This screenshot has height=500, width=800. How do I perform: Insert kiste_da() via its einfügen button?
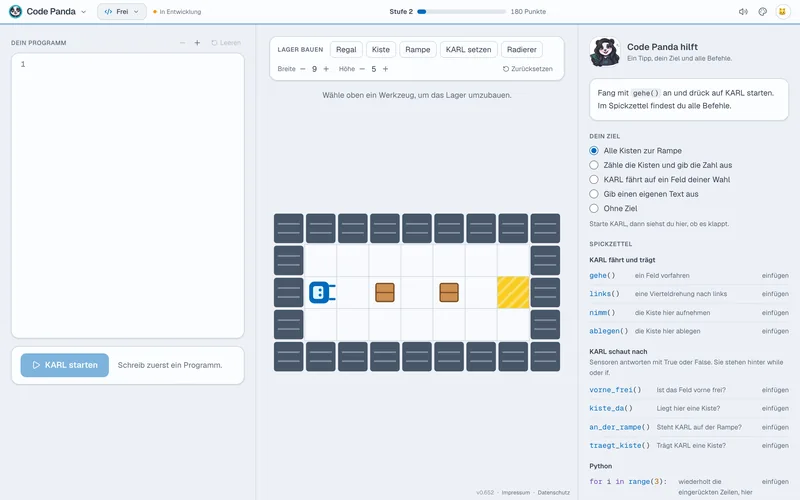pos(775,408)
